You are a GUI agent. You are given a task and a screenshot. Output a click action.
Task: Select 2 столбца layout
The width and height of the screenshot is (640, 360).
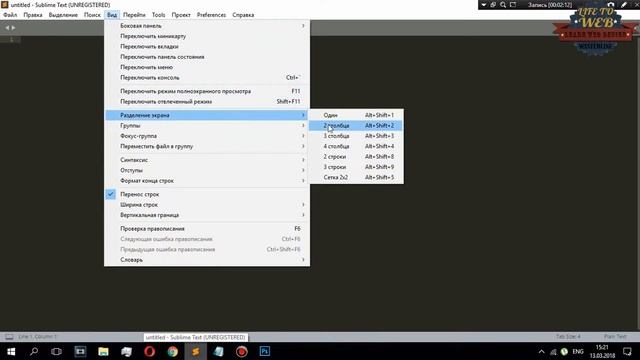(x=356, y=125)
